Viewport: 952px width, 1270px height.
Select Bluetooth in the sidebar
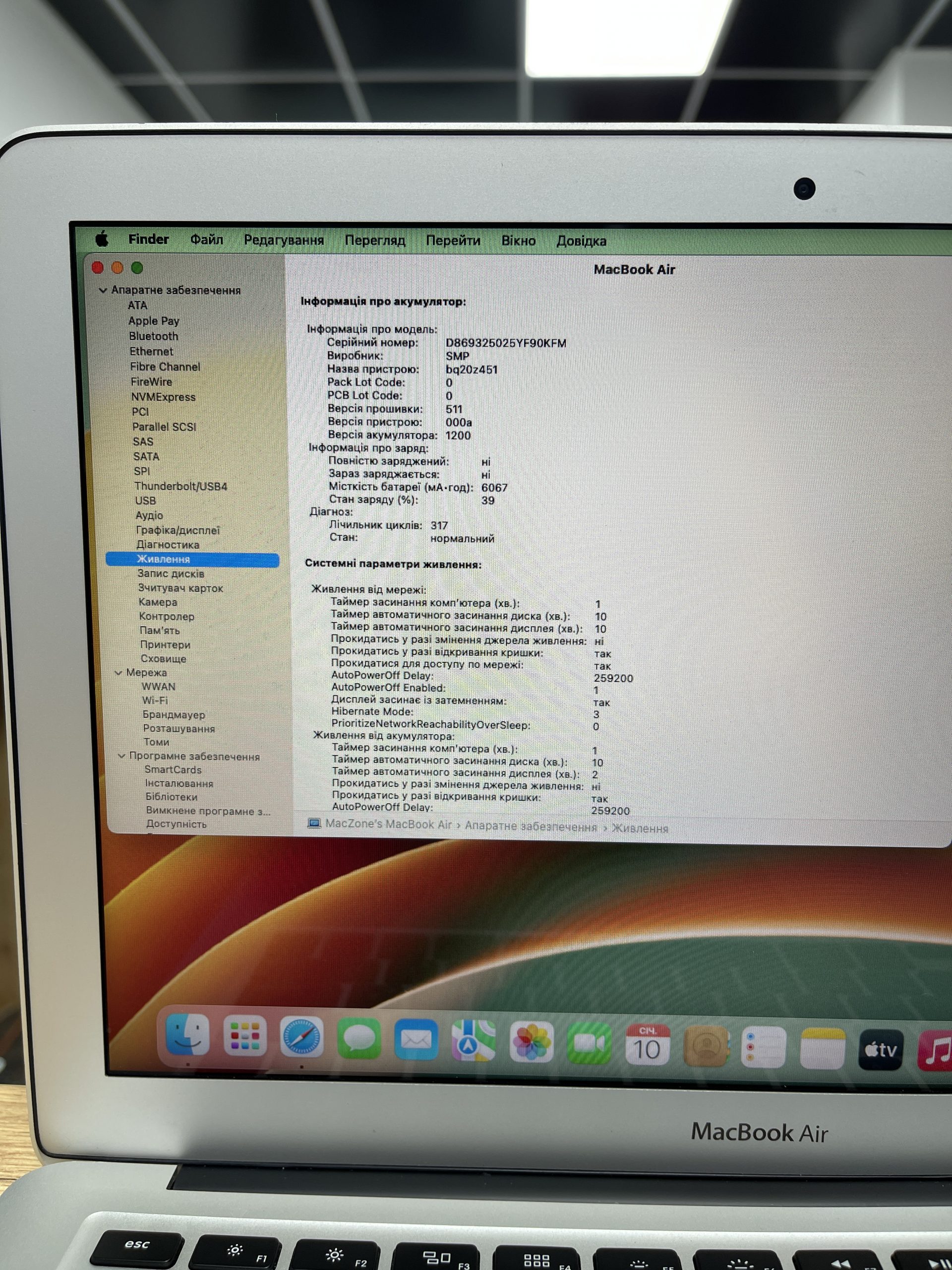tap(153, 336)
